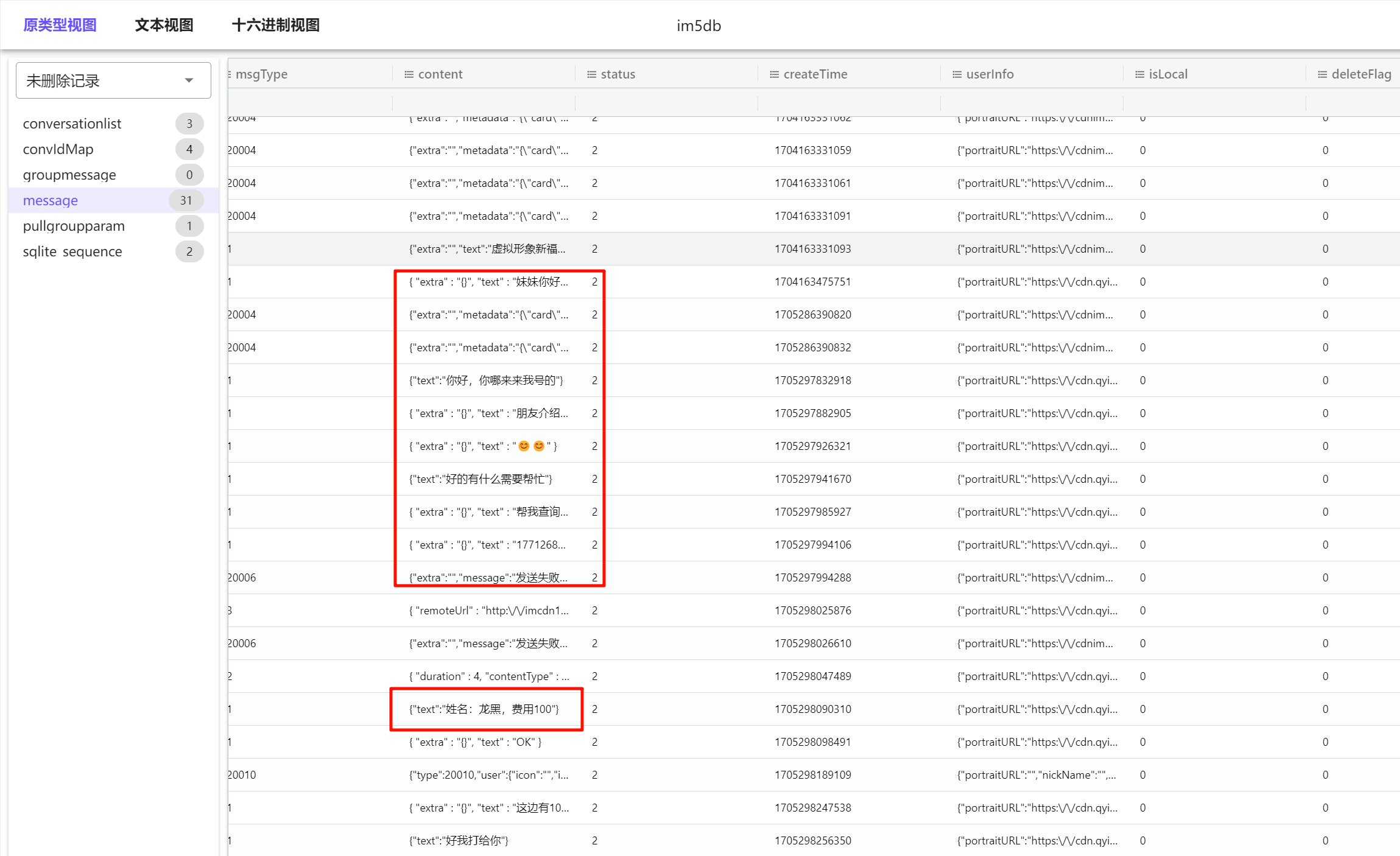
Task: Select the groupmessage table
Action: [x=69, y=175]
